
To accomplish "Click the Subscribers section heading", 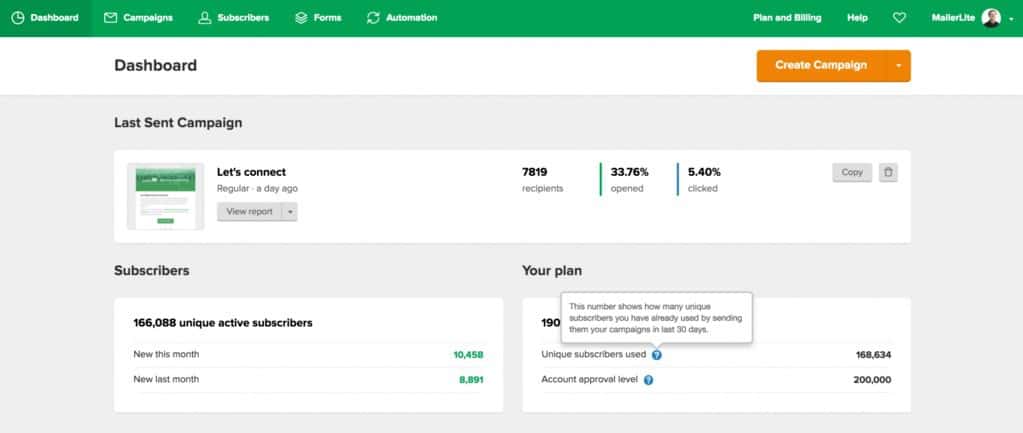I will (x=152, y=271).
